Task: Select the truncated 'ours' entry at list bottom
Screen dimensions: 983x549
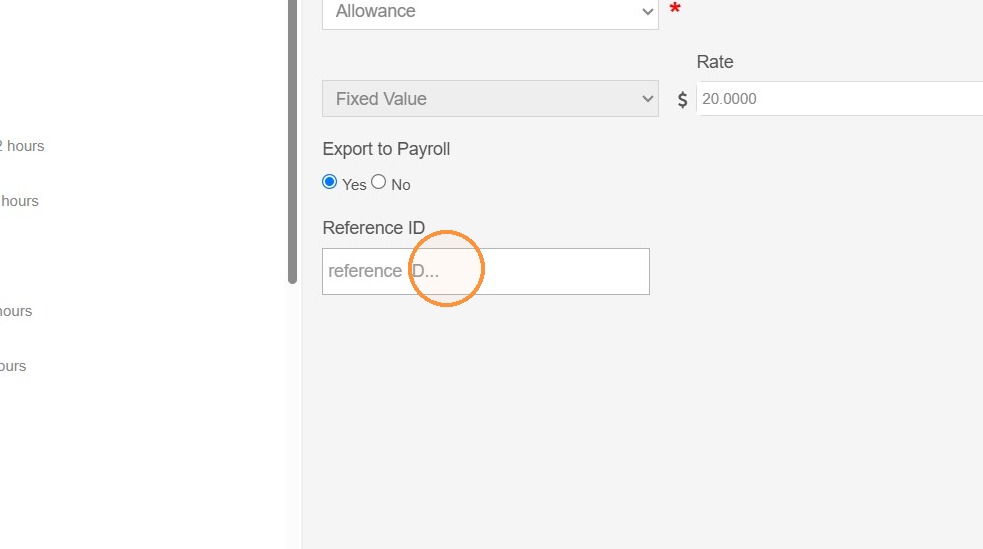Action: point(13,366)
